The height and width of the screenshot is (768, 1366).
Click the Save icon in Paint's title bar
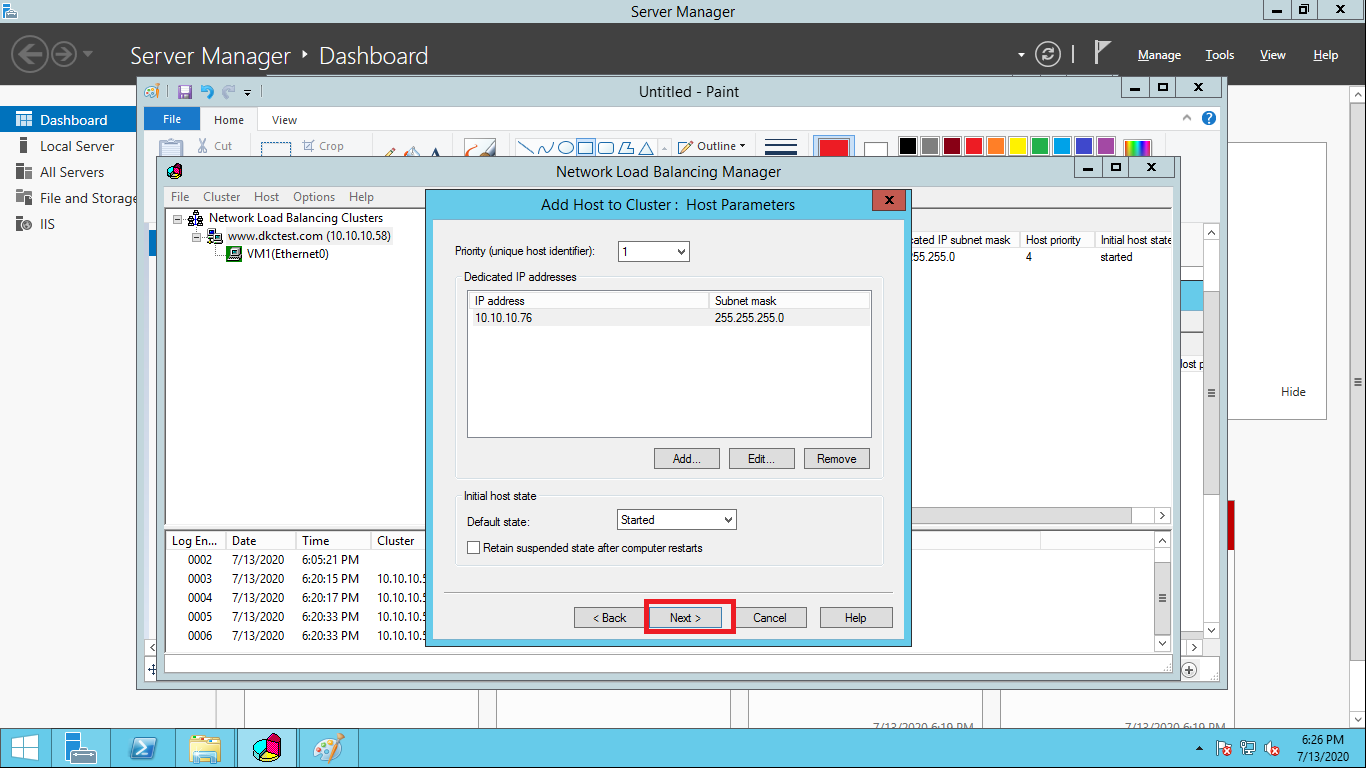185,92
